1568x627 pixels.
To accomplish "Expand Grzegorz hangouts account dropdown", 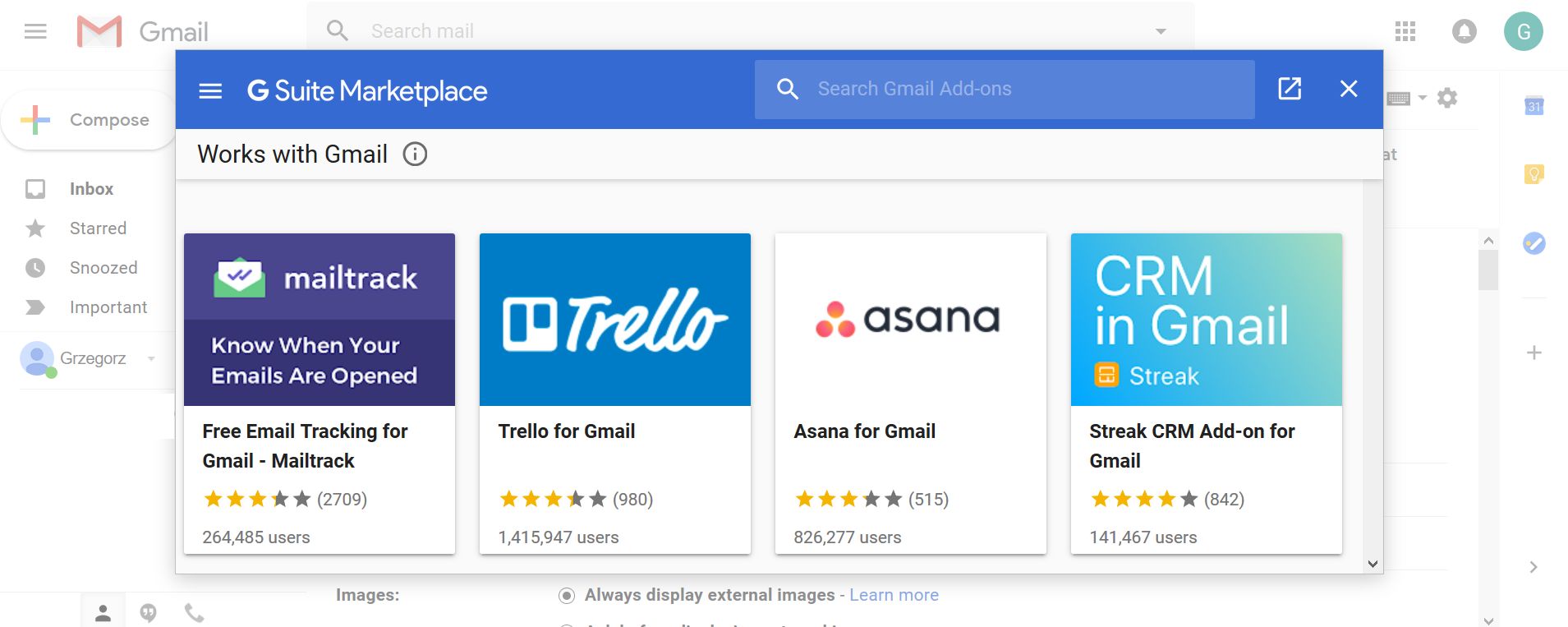I will (x=151, y=358).
